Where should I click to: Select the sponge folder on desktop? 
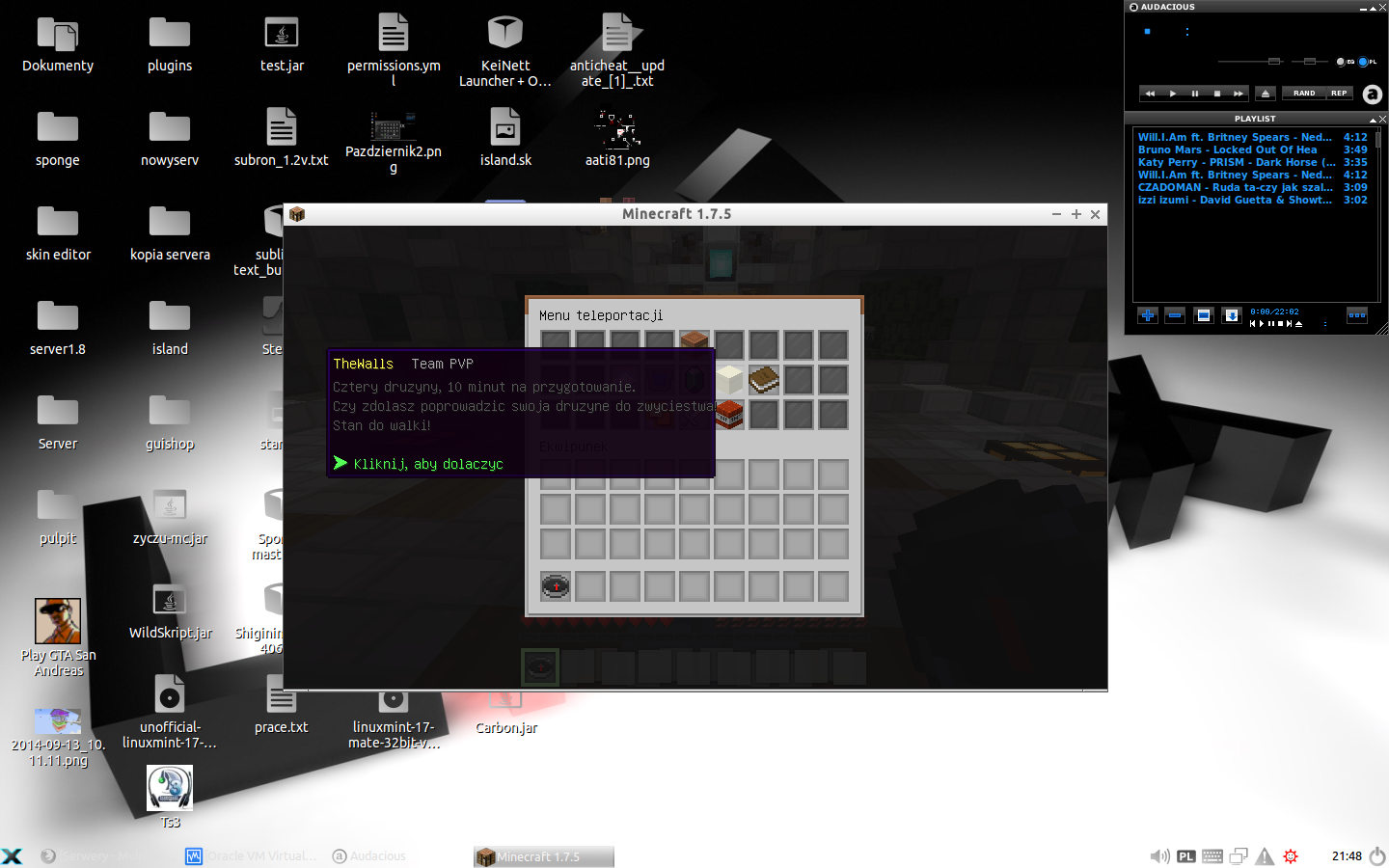click(x=58, y=139)
